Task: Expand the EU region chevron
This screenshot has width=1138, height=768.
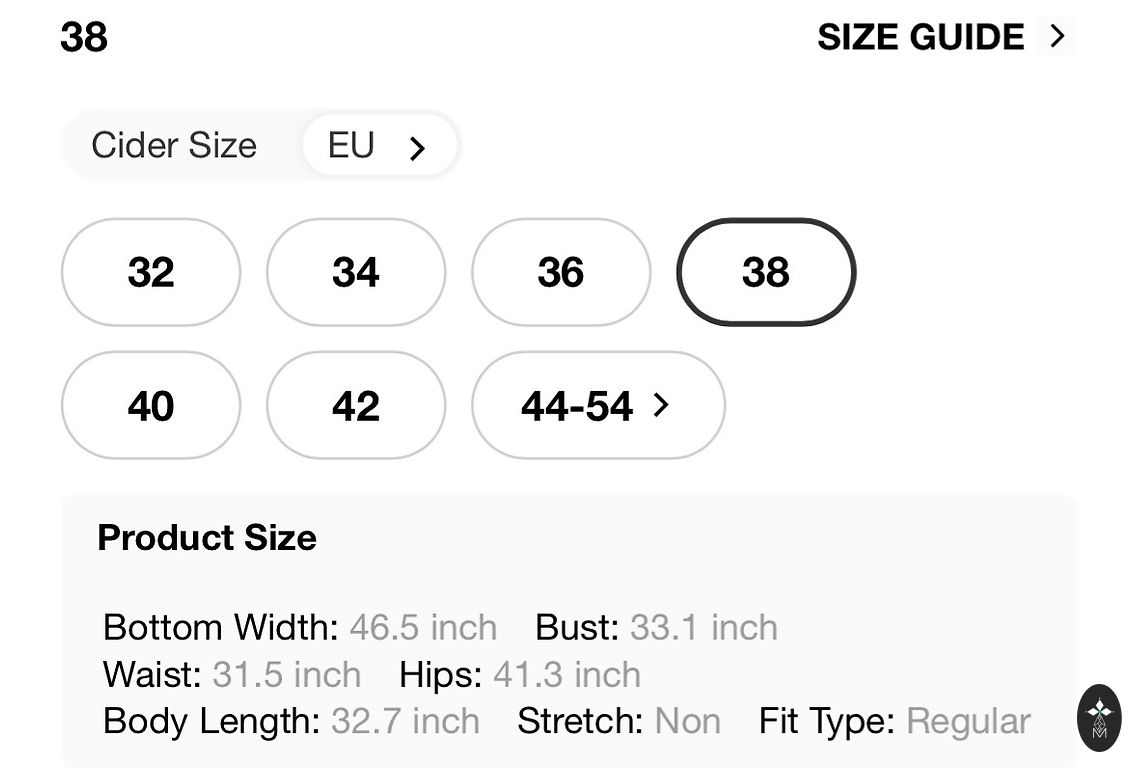Action: click(x=418, y=148)
